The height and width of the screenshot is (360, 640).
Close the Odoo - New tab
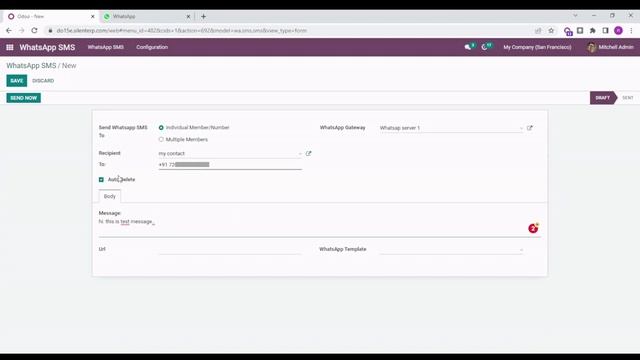pos(93,17)
